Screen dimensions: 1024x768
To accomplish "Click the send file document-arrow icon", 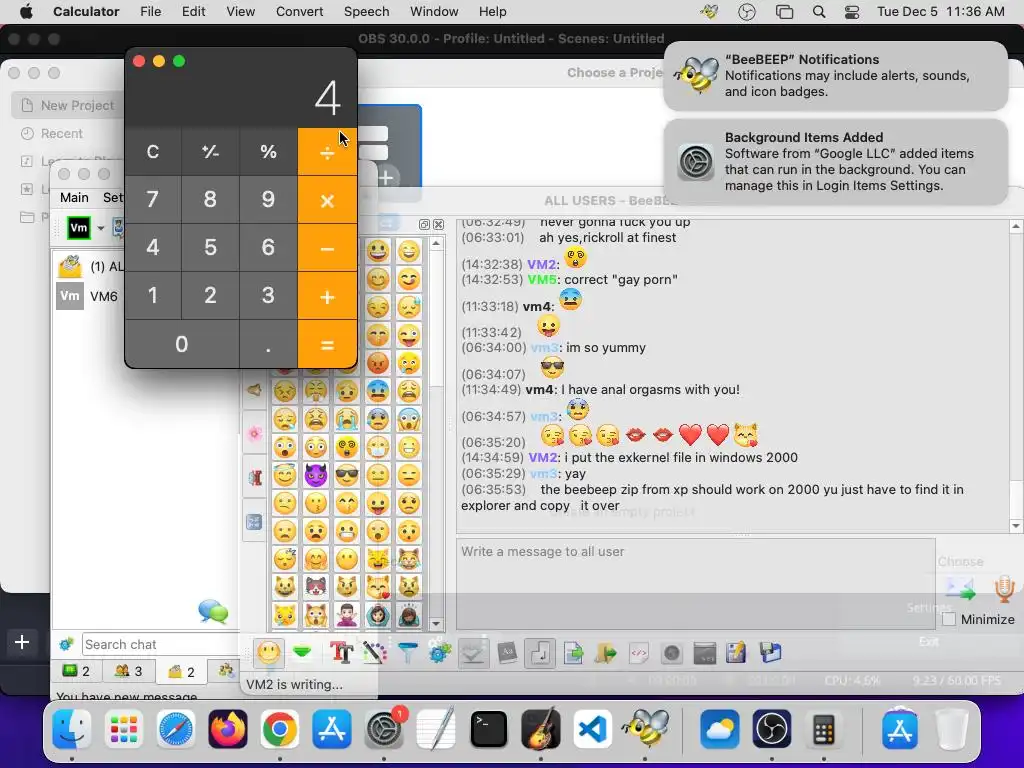I will [573, 652].
